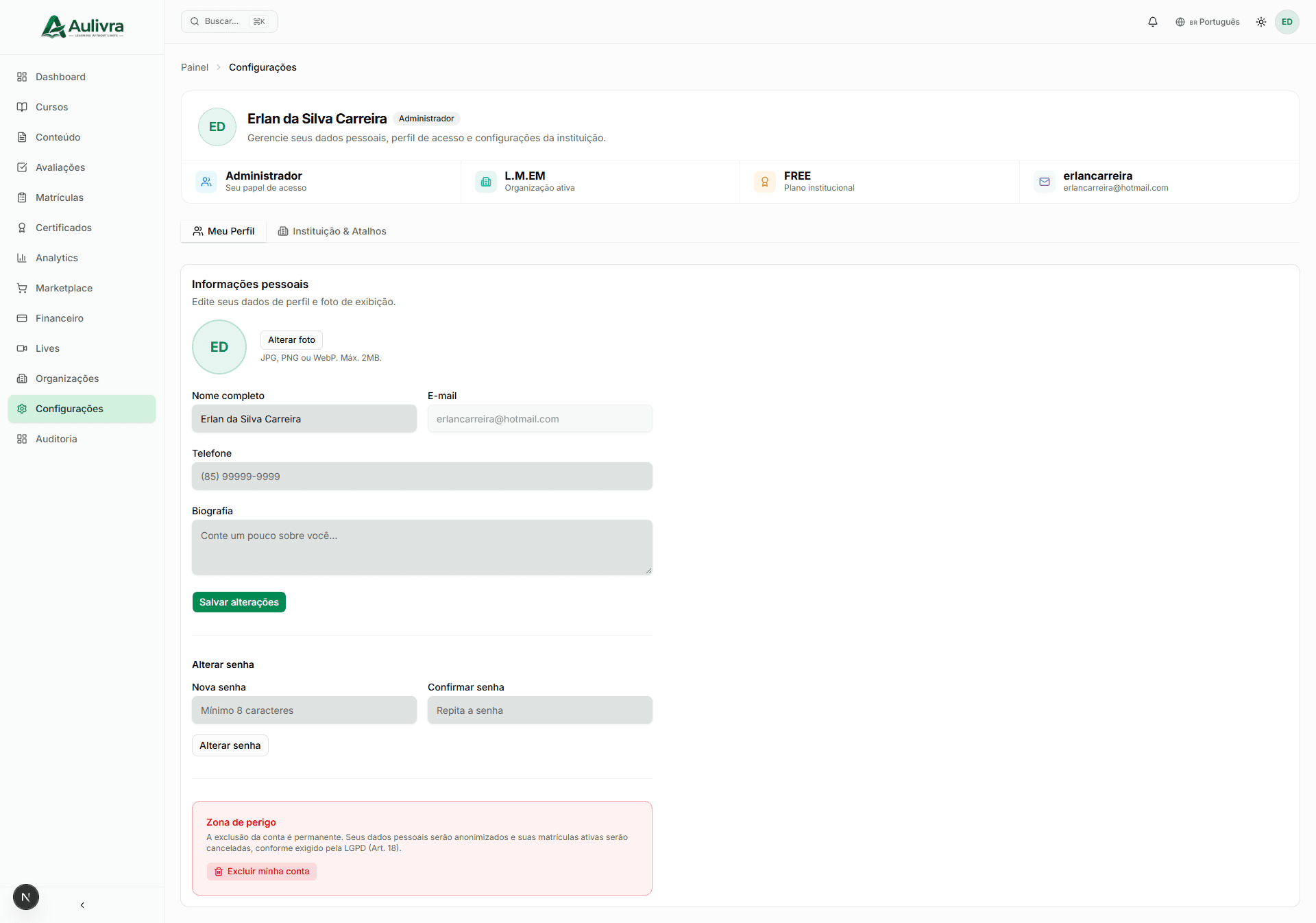
Task: Click the Biografia text area
Action: coord(422,547)
